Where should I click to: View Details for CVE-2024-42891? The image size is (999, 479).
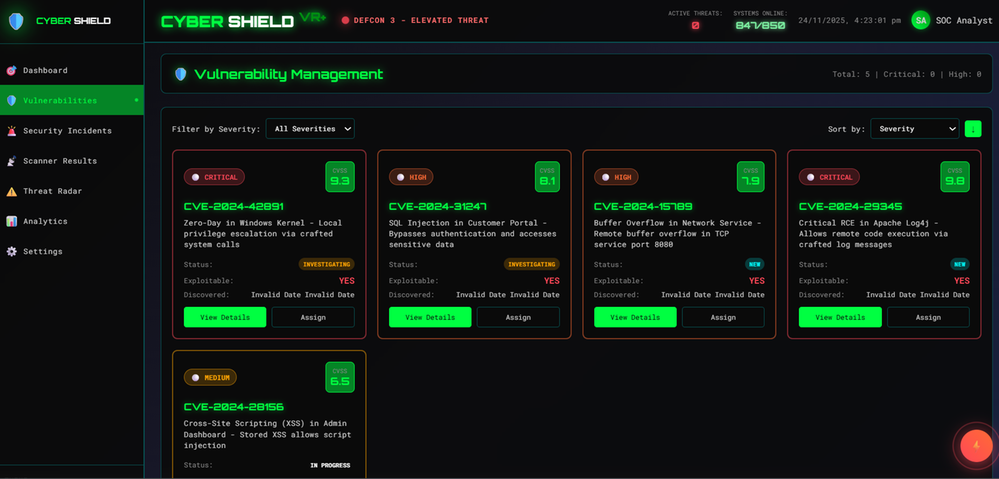tap(225, 317)
